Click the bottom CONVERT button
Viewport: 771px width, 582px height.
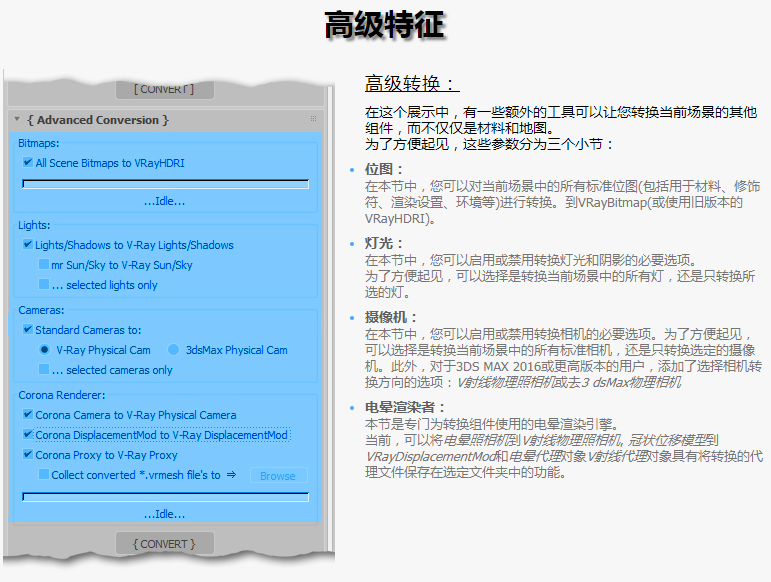click(x=165, y=544)
